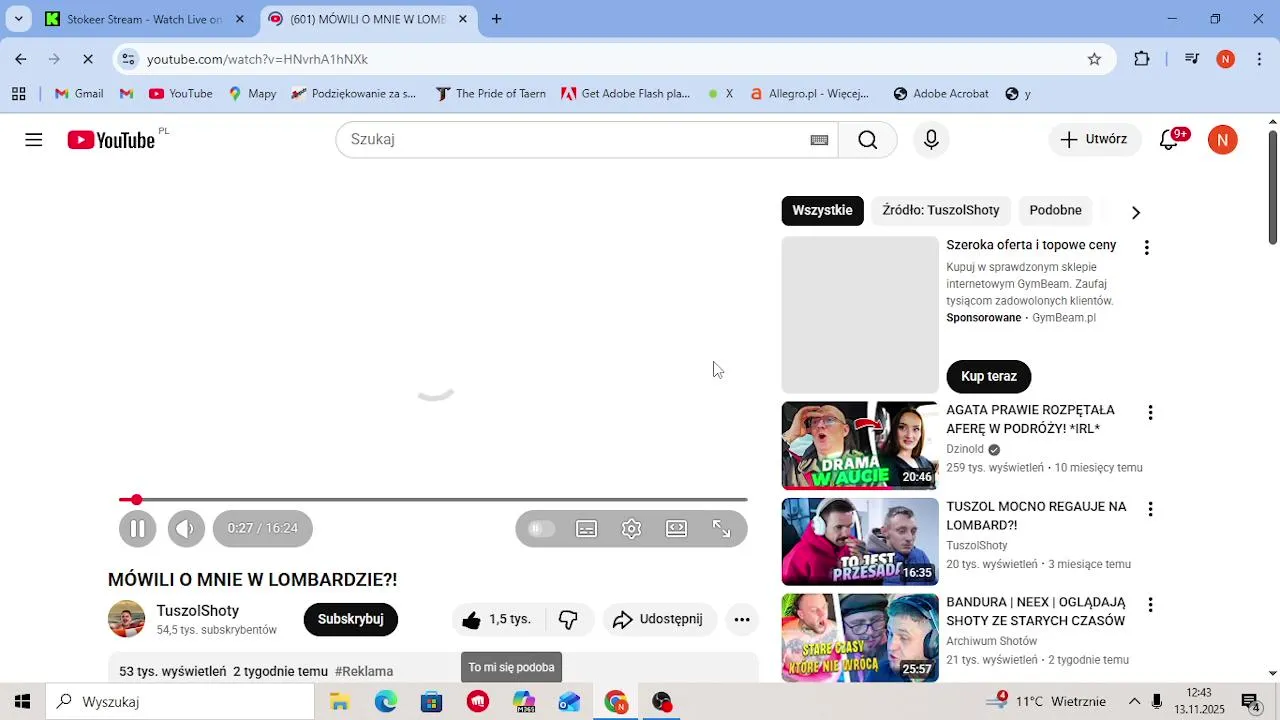The width and height of the screenshot is (1280, 720).
Task: Turn on subtitles in the player
Action: [x=587, y=528]
